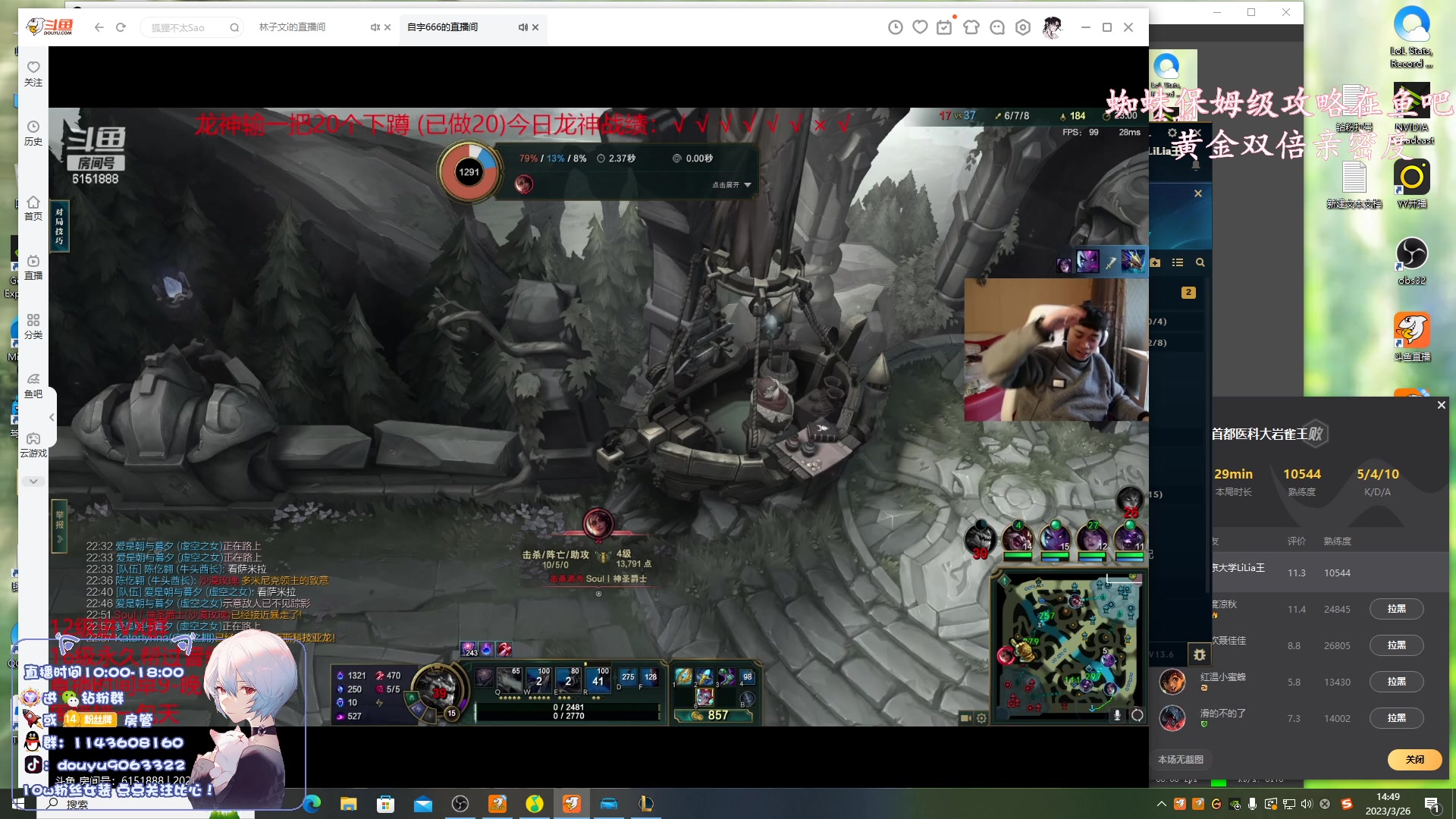Unmute the 林子文的直播间 tab audio
Screen dimensions: 1456x819
tap(375, 27)
